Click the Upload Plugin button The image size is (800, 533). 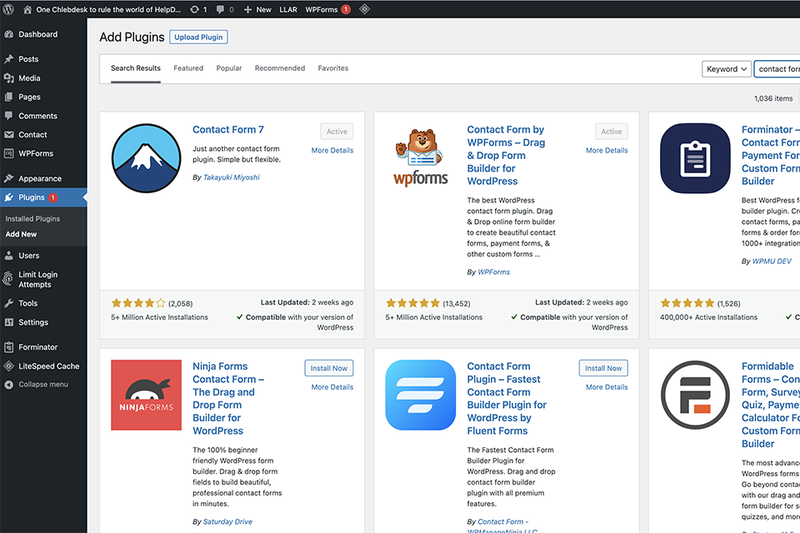(198, 37)
